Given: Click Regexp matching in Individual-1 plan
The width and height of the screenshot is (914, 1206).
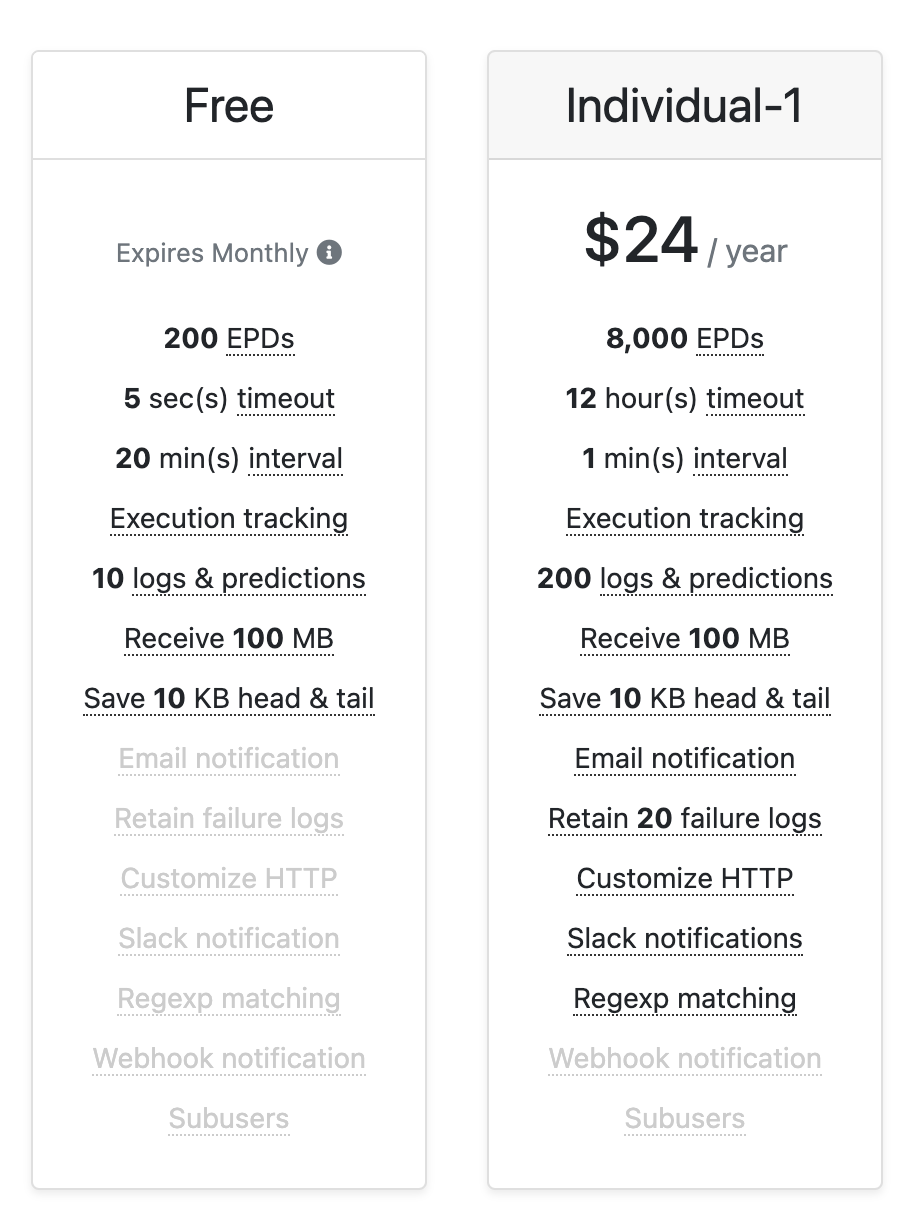Looking at the screenshot, I should click(x=685, y=999).
